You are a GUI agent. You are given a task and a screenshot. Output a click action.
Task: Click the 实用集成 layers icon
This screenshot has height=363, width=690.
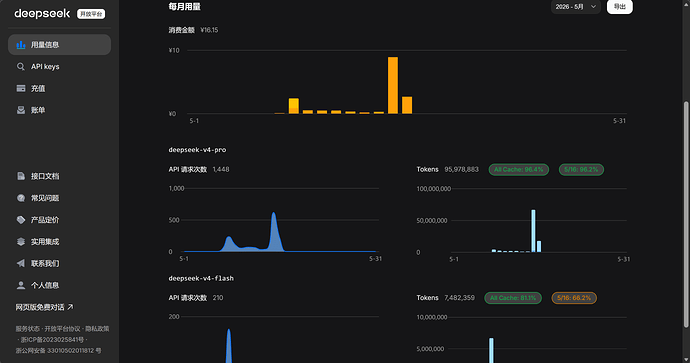(x=21, y=242)
